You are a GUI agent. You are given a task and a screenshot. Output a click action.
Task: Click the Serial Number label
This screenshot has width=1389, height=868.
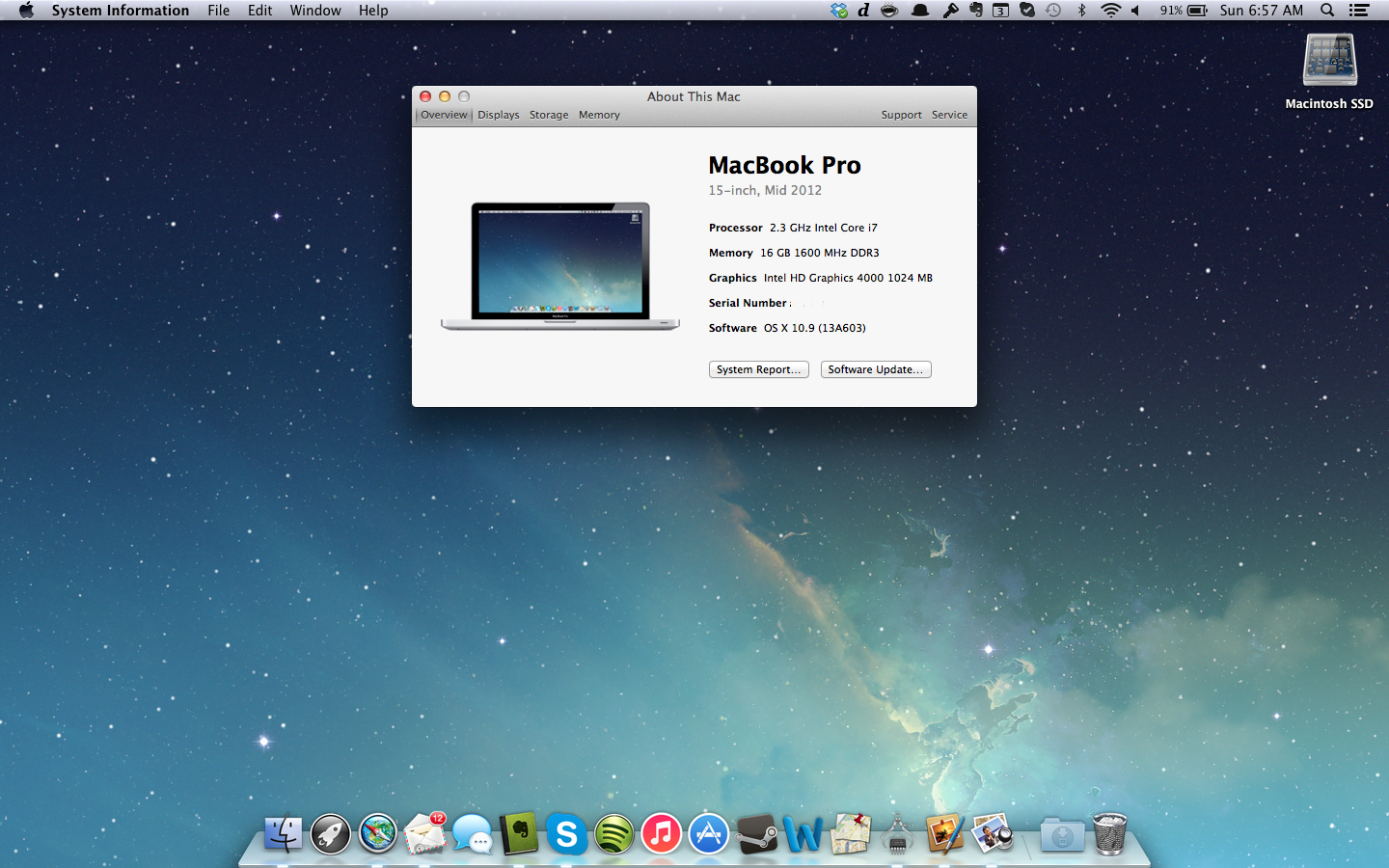[748, 303]
